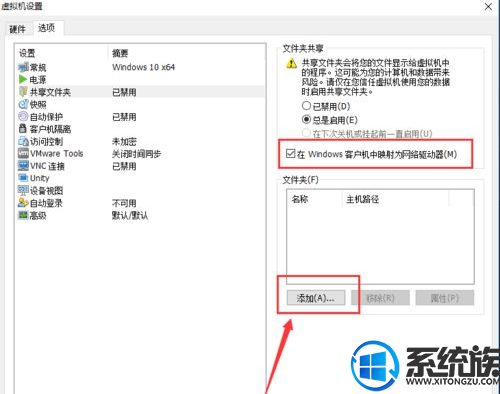Click the 常规 general settings icon
Viewport: 500px width, 394px height.
(23, 67)
